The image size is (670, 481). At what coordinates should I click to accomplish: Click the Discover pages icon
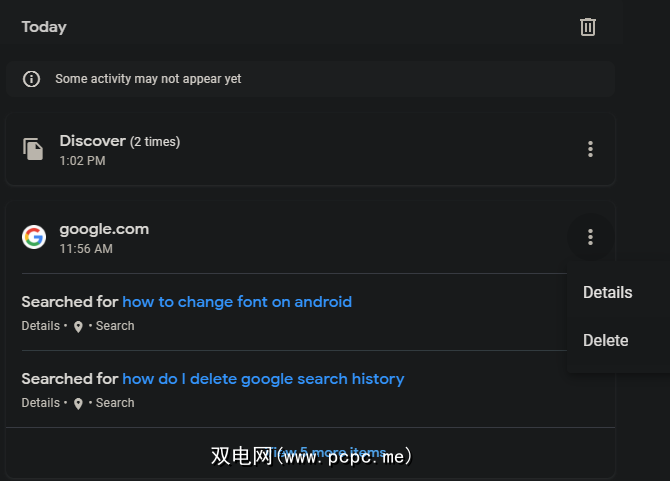coord(34,149)
